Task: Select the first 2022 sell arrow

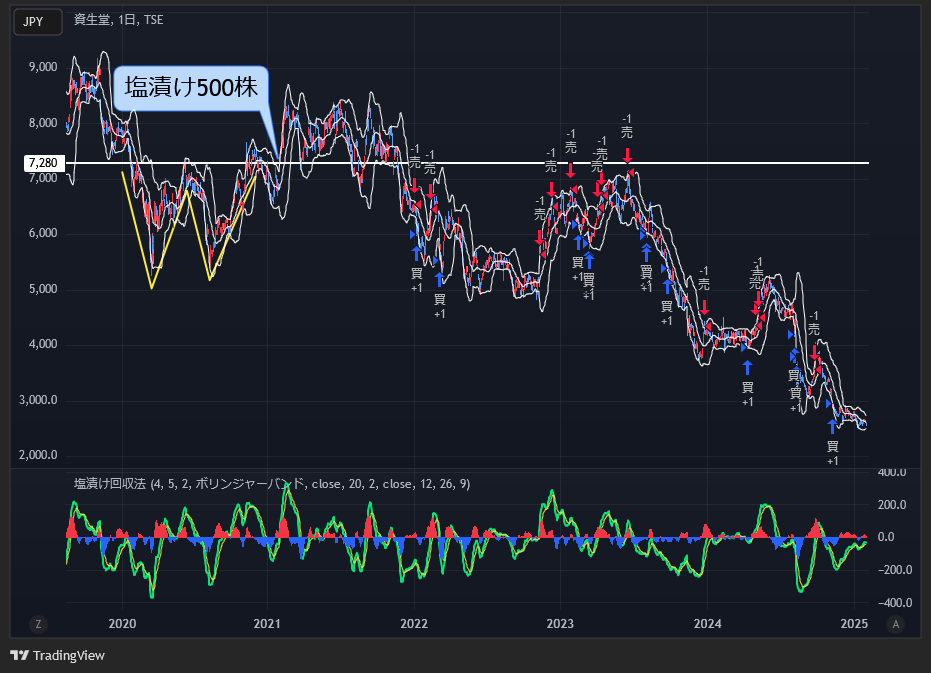Action: pos(414,185)
